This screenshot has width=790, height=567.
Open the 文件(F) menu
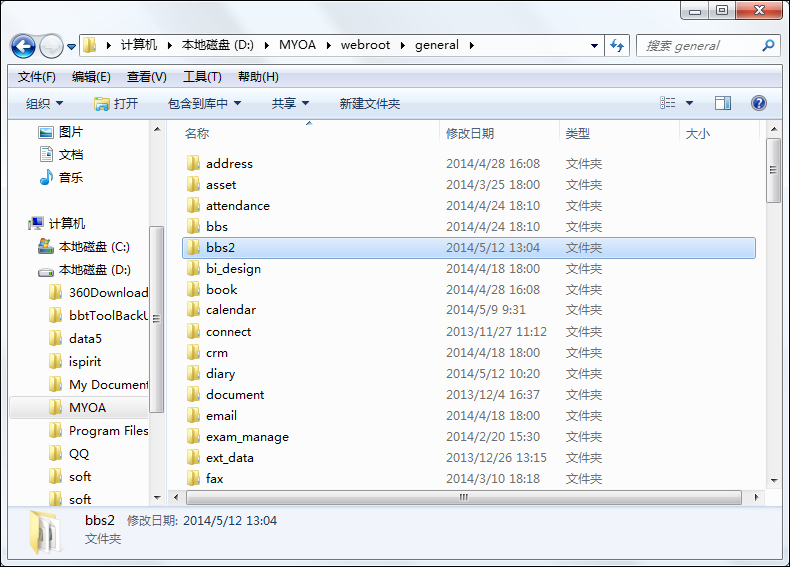tap(36, 77)
